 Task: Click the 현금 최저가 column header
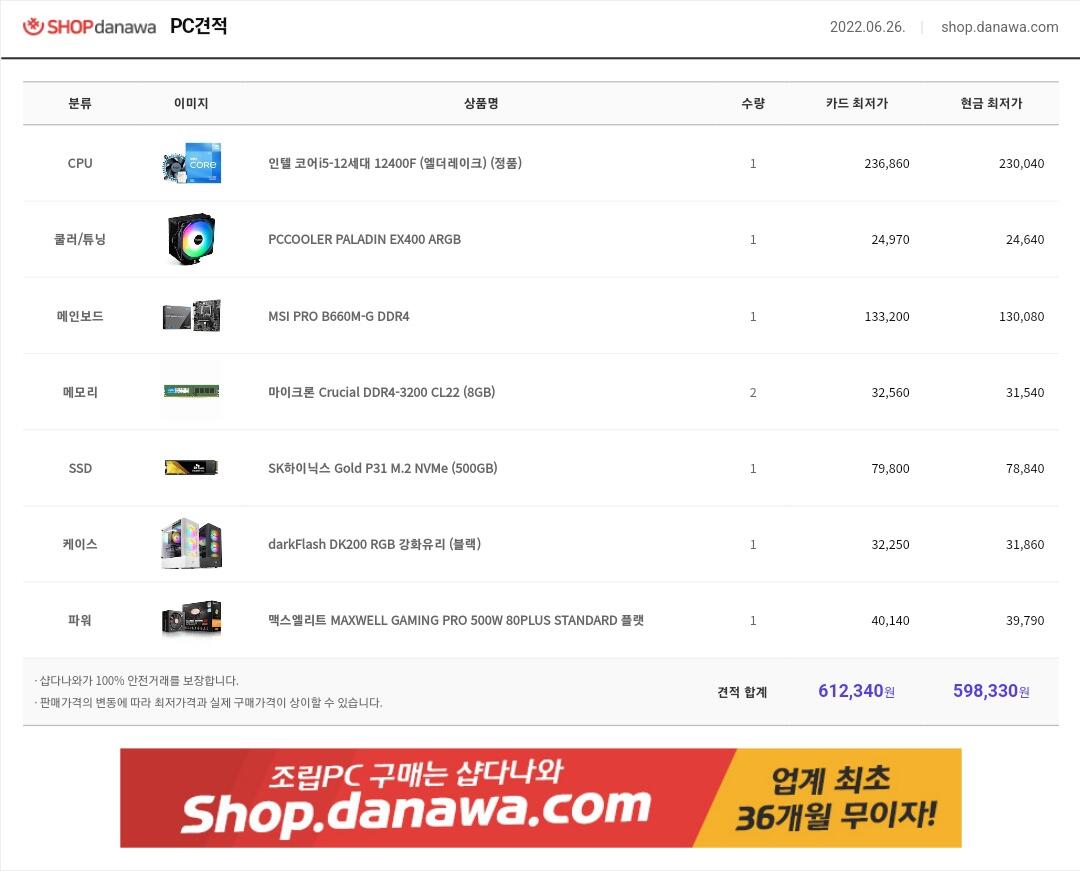pyautogui.click(x=991, y=103)
